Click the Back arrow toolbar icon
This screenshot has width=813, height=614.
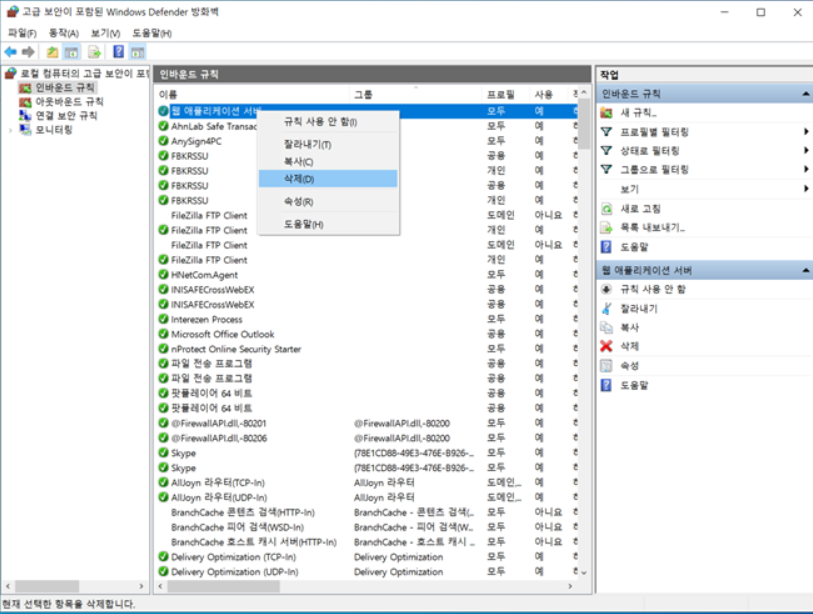[10, 52]
